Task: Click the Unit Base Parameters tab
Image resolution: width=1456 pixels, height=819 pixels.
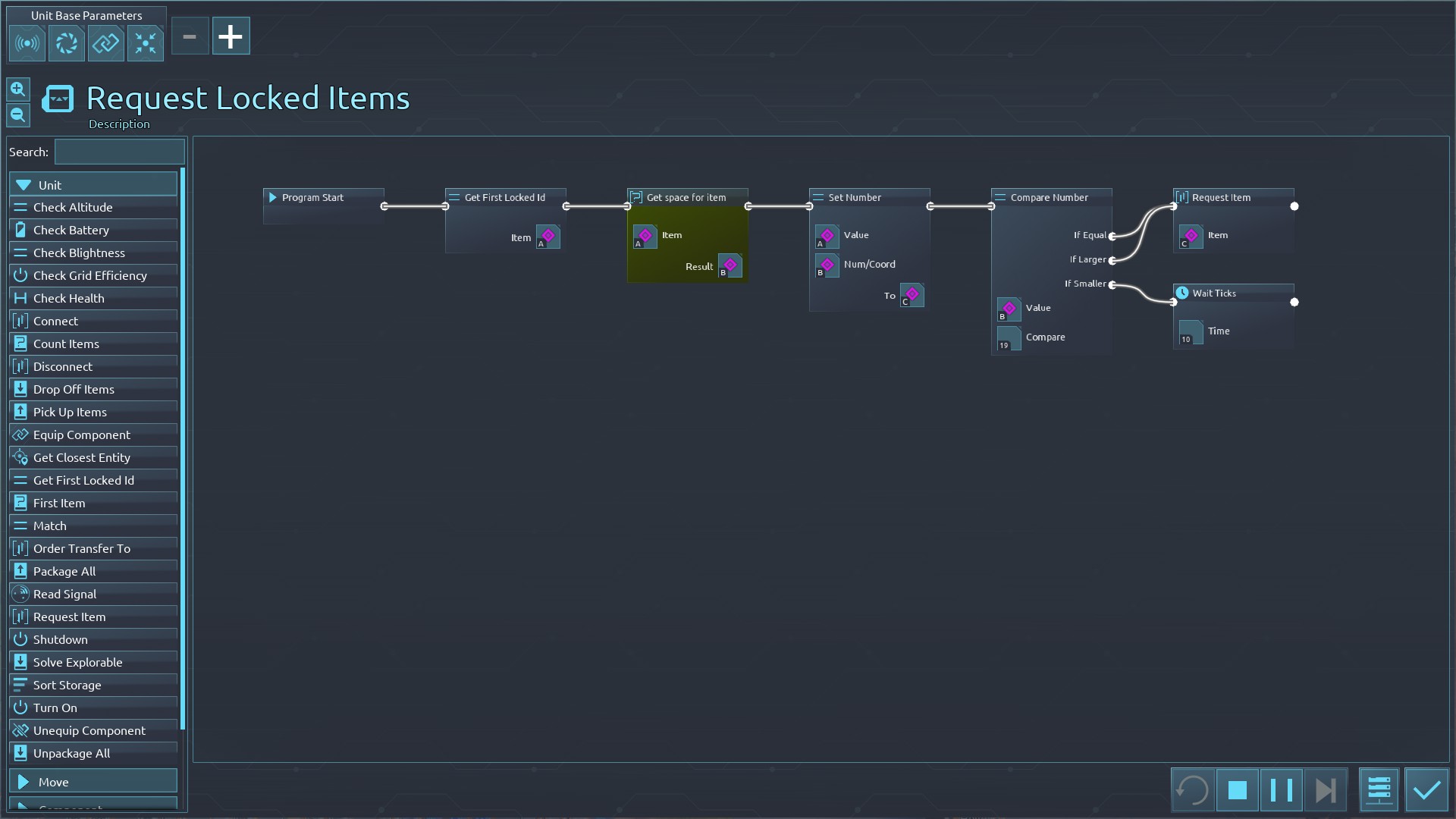Action: (x=86, y=15)
